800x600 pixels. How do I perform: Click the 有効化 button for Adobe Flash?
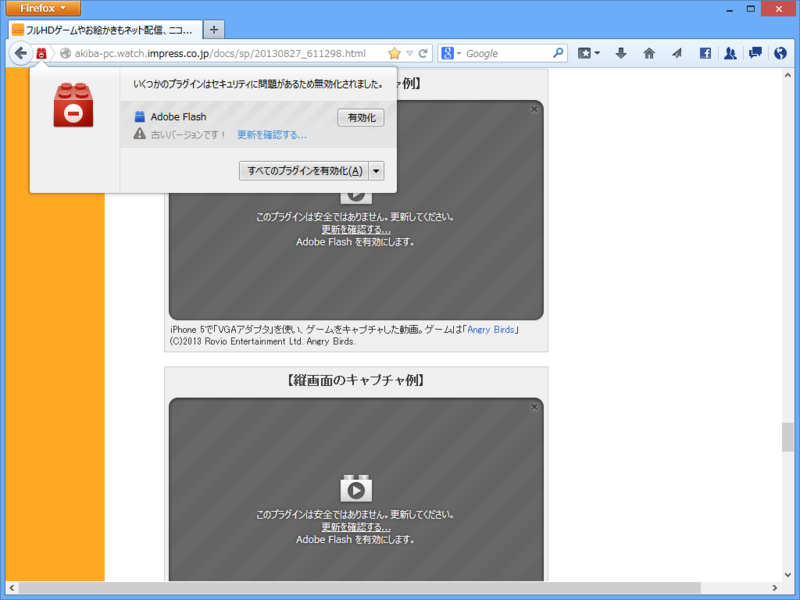(361, 118)
